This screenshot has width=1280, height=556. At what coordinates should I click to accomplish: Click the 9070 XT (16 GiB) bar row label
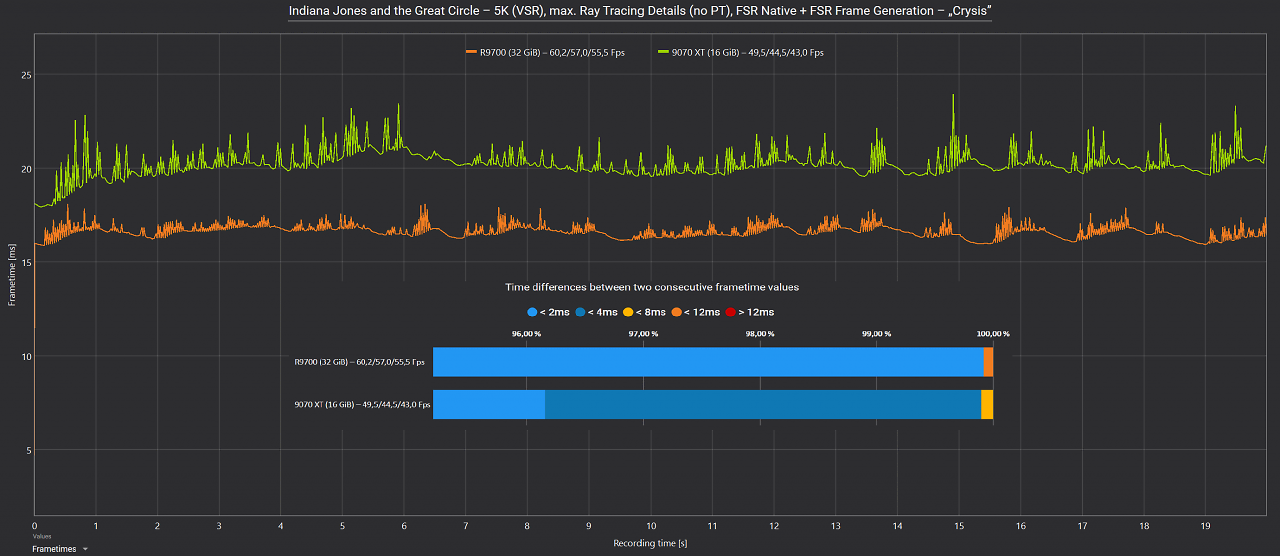tap(362, 404)
